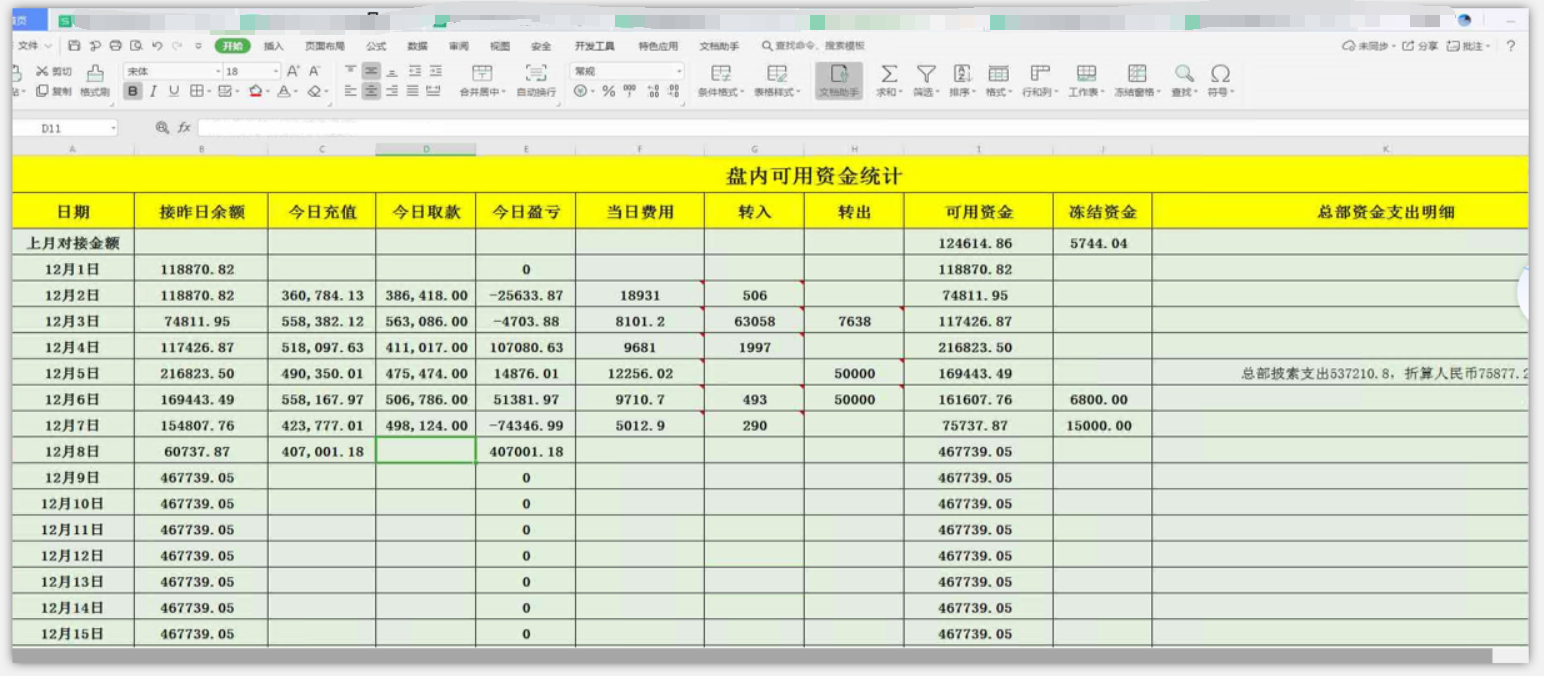The height and width of the screenshot is (676, 1544).
Task: Click Merge and Center (合并居中)
Action: [482, 81]
